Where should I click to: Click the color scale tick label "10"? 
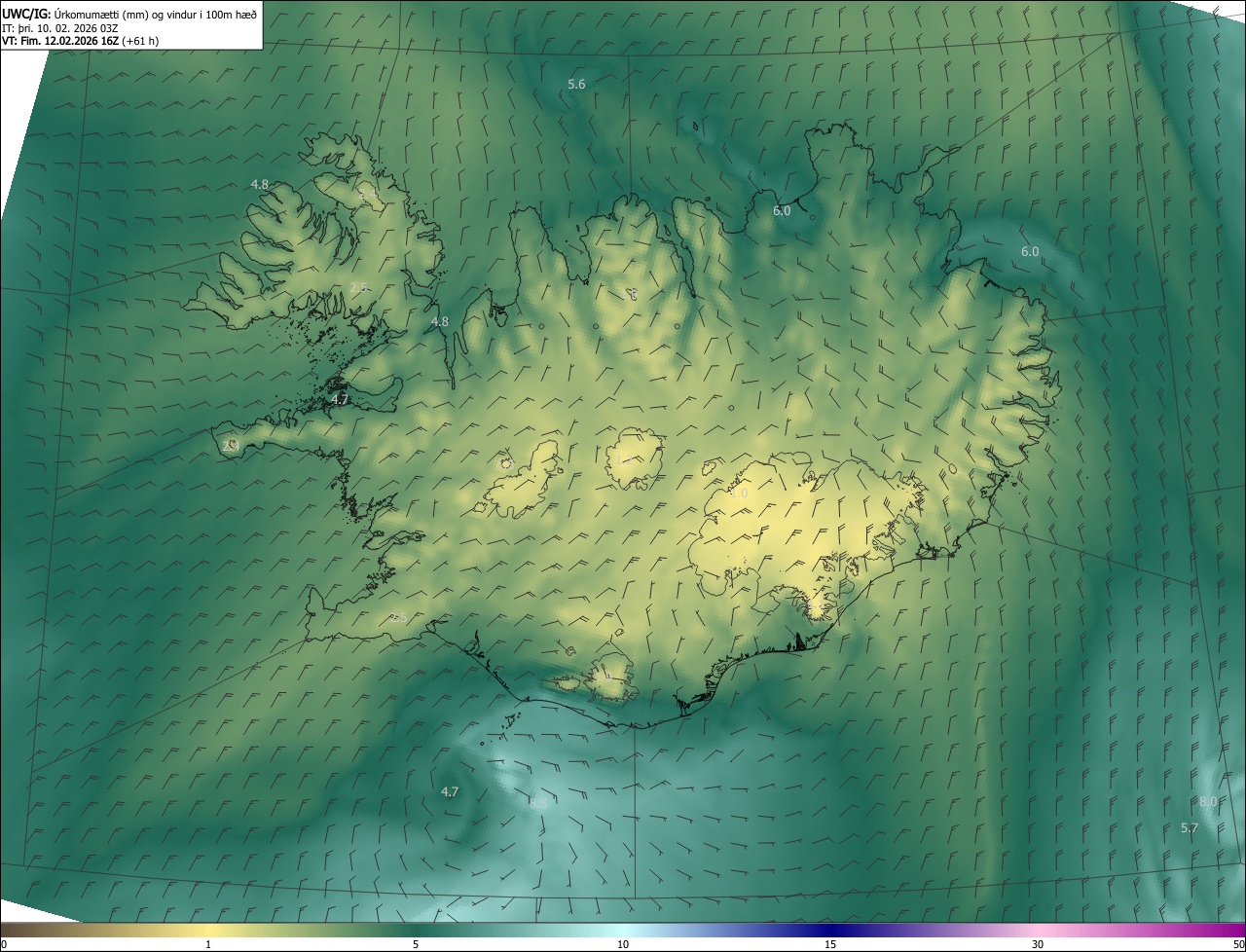(623, 944)
